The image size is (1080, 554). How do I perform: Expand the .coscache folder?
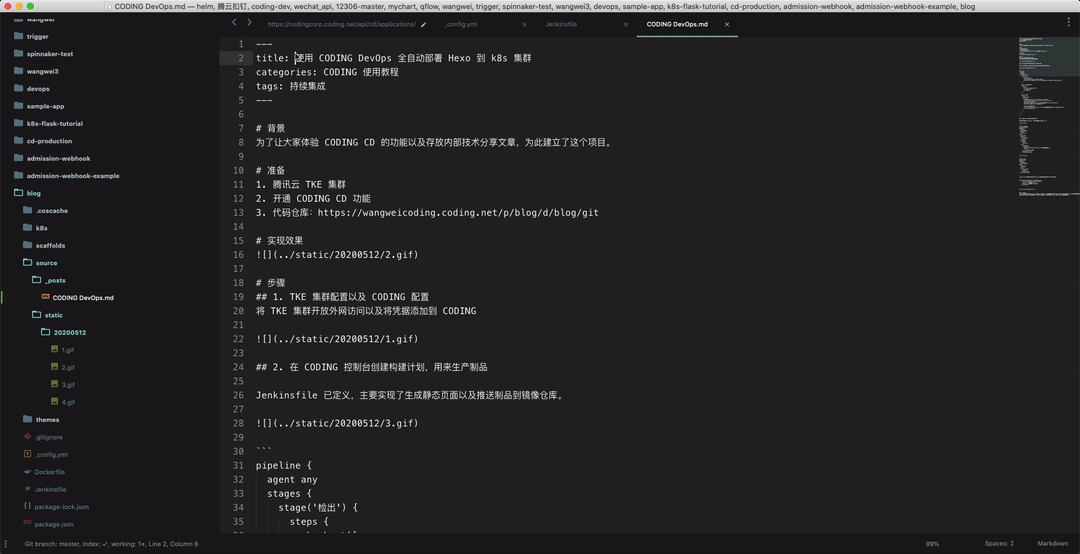tap(28, 210)
